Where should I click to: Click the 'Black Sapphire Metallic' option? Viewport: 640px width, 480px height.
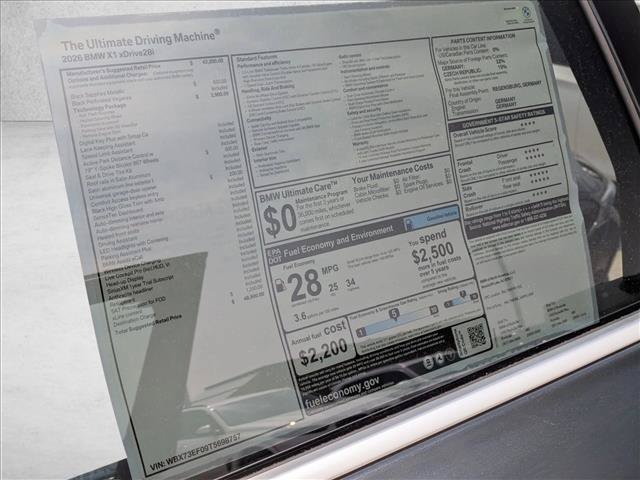point(98,94)
